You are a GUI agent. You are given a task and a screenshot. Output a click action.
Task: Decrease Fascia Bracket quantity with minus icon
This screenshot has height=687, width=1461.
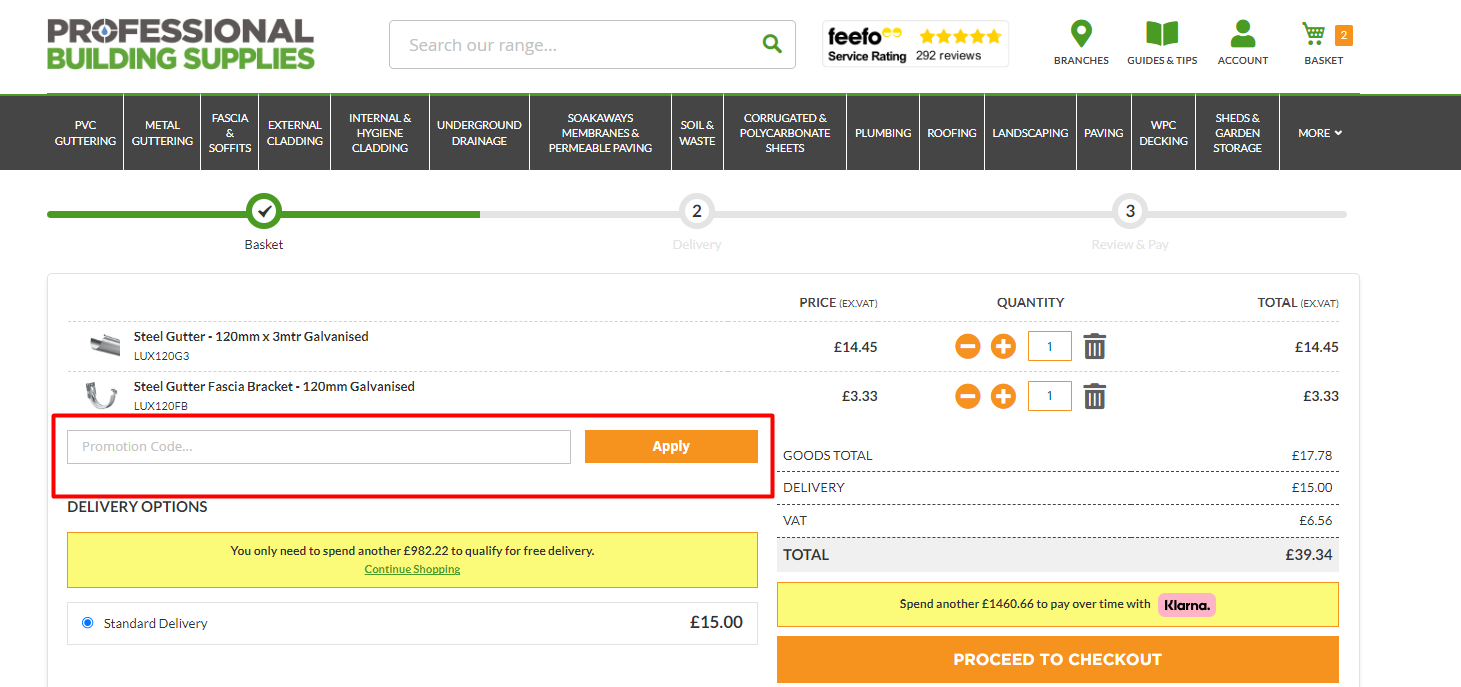pyautogui.click(x=967, y=395)
